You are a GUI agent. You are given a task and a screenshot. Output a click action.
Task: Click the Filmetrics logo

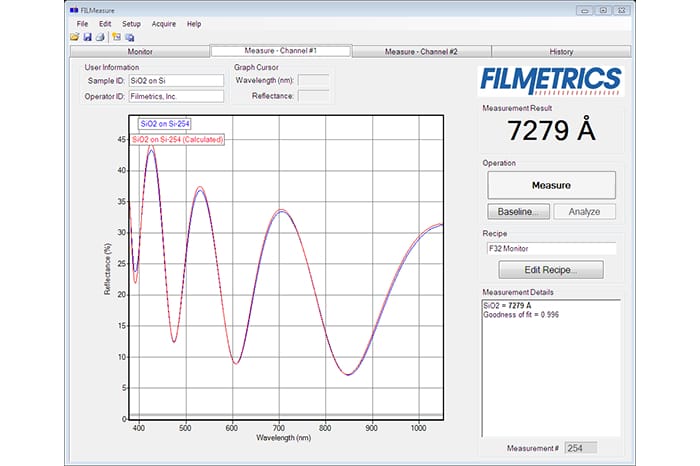tap(551, 80)
